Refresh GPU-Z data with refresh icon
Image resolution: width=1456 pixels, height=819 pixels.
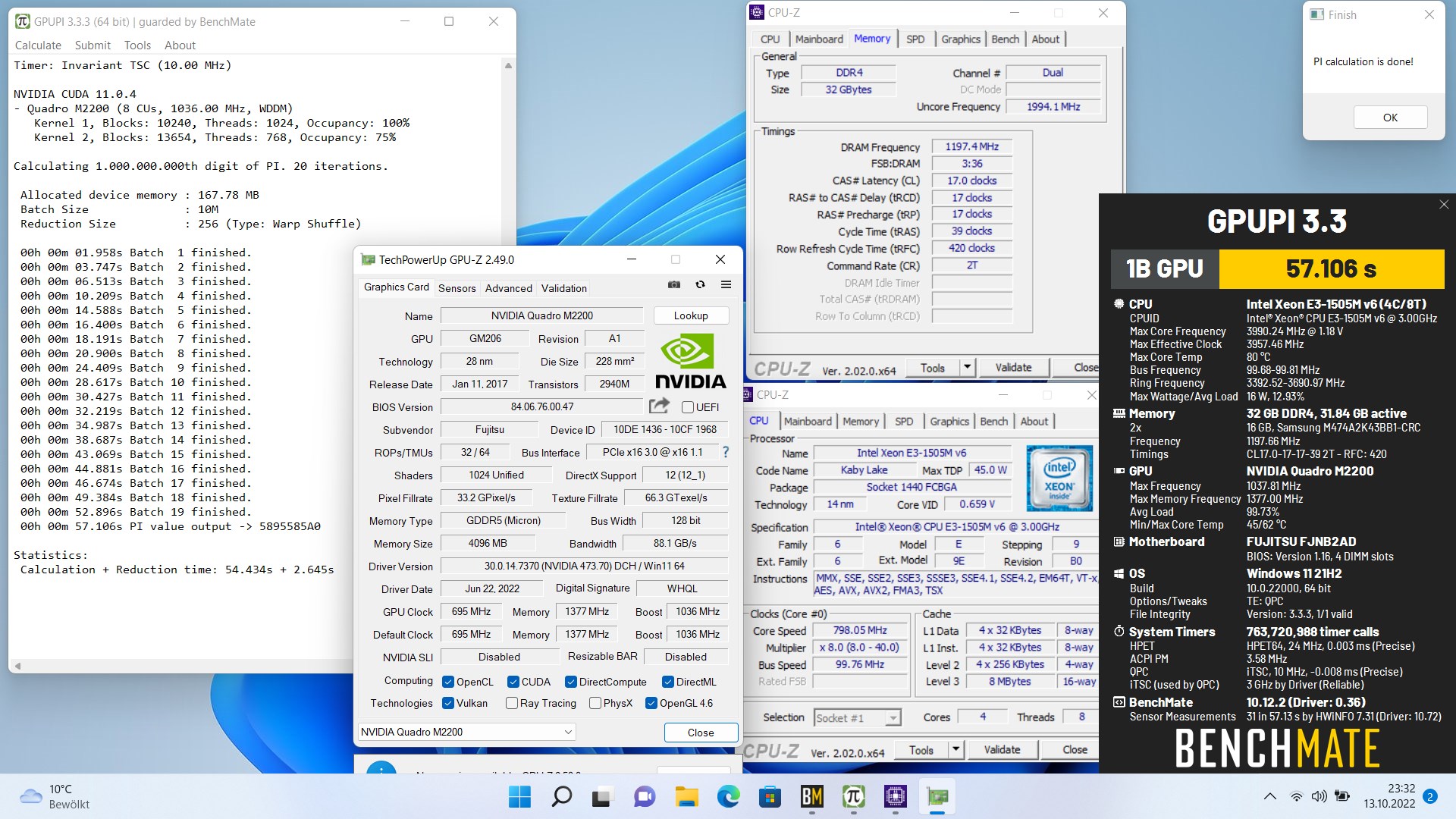click(700, 285)
